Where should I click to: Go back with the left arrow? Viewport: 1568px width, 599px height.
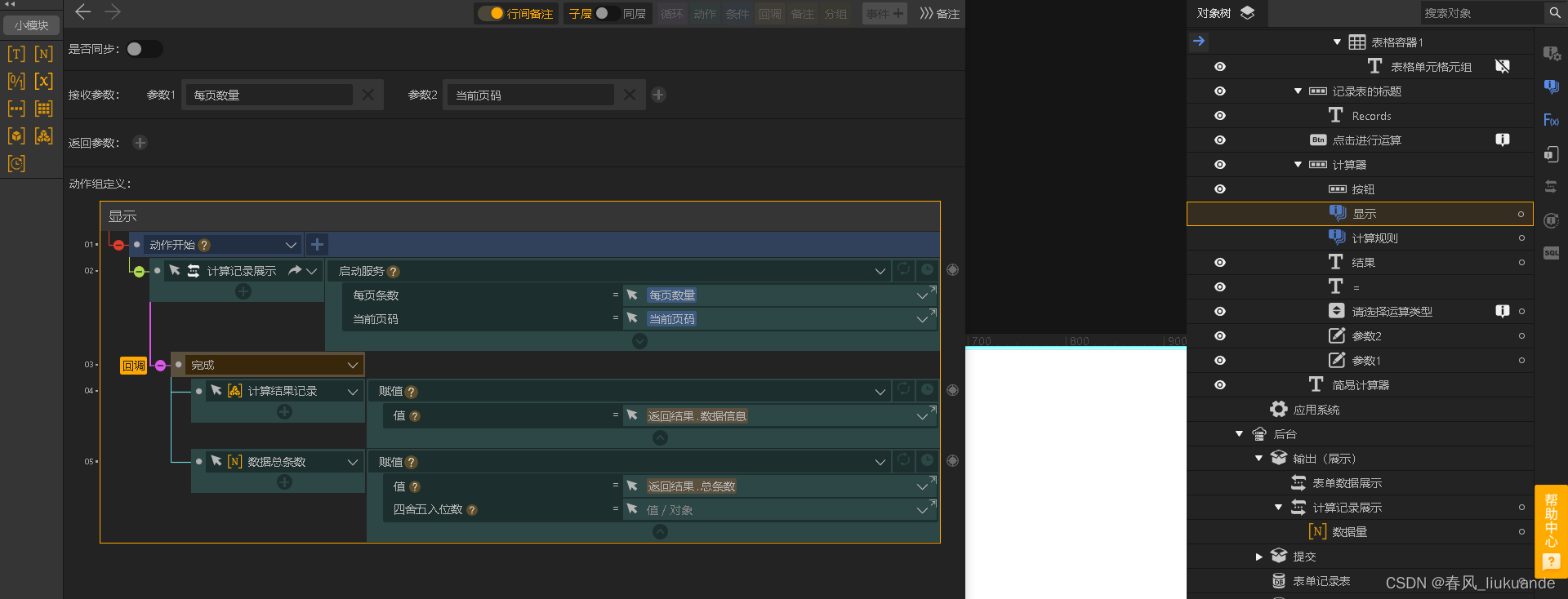coord(83,12)
